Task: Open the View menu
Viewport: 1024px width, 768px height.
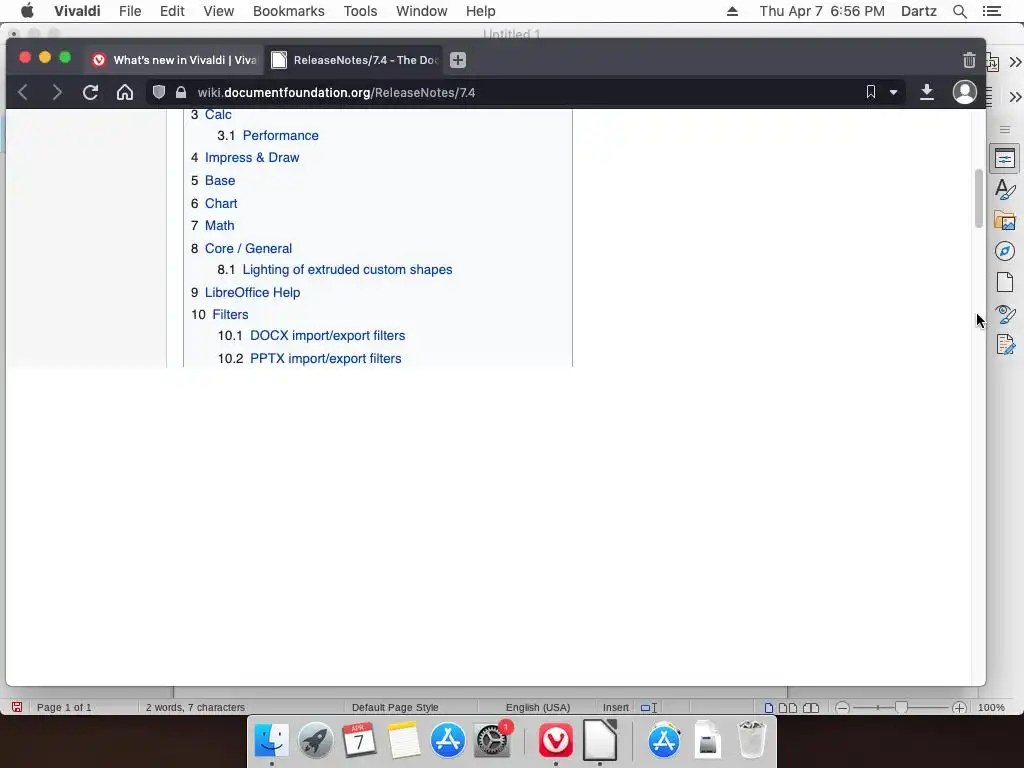Action: (218, 11)
